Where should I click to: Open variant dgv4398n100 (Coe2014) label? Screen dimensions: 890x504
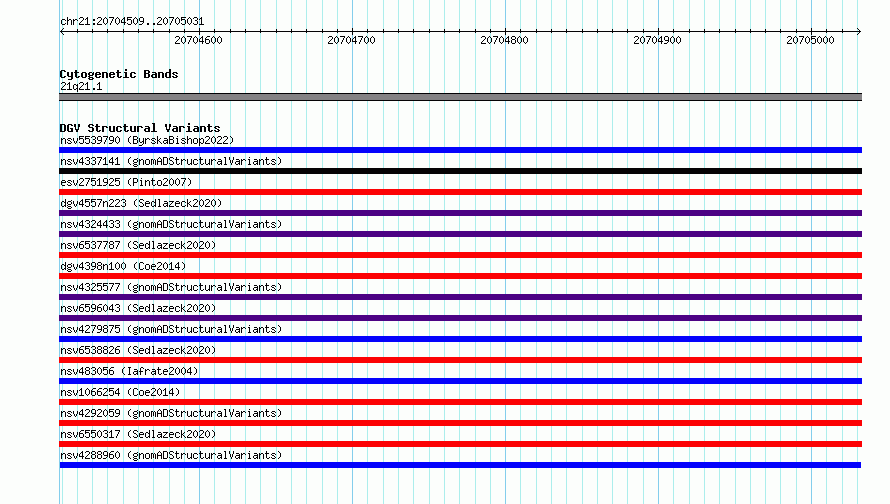tap(123, 266)
